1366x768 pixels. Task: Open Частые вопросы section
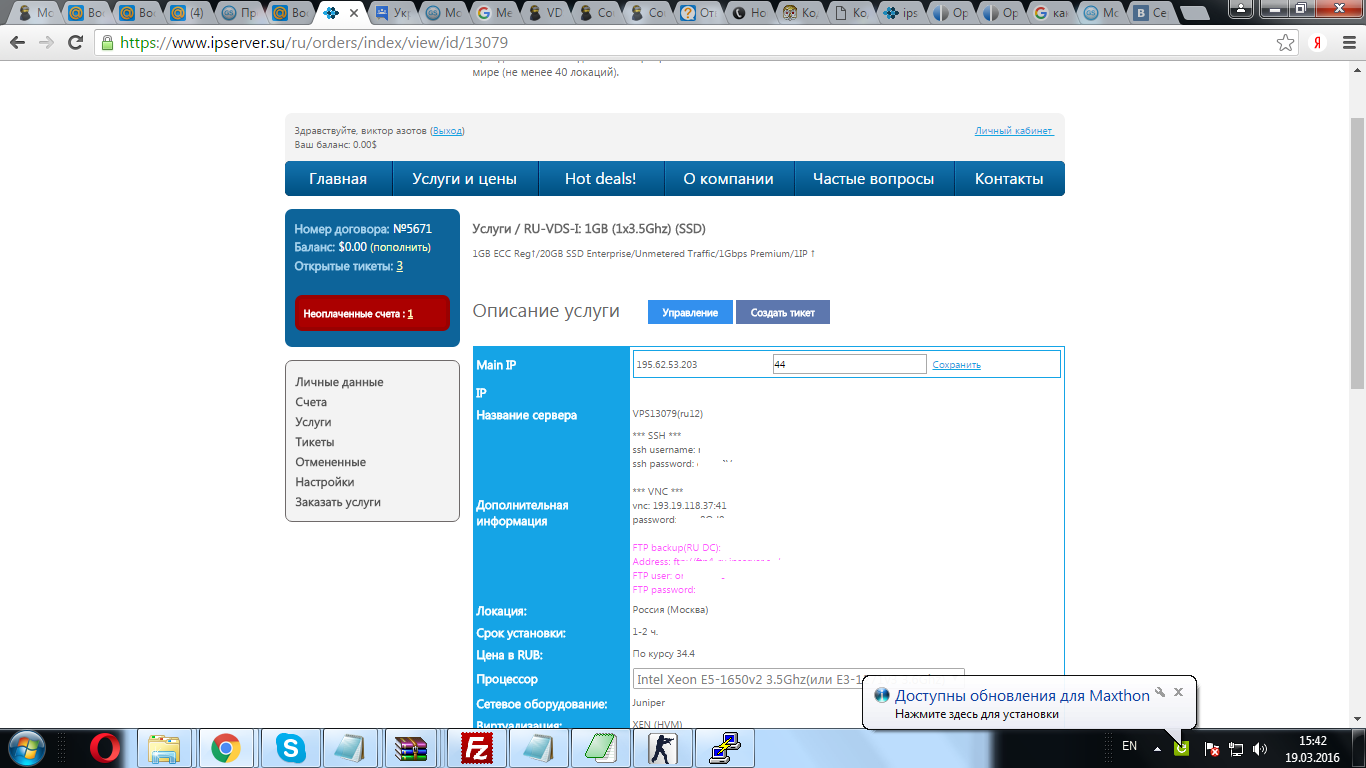(x=873, y=179)
